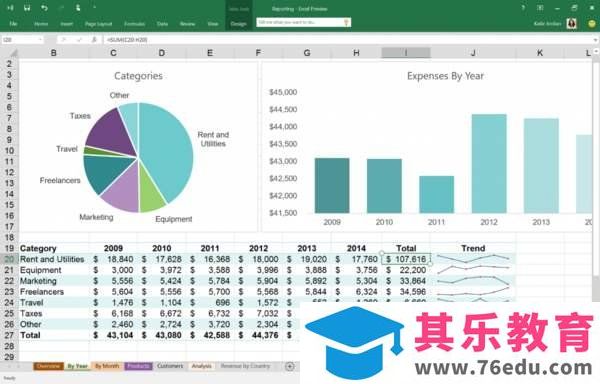Open the View ribbon tab
This screenshot has width=600, height=384.
[212, 24]
